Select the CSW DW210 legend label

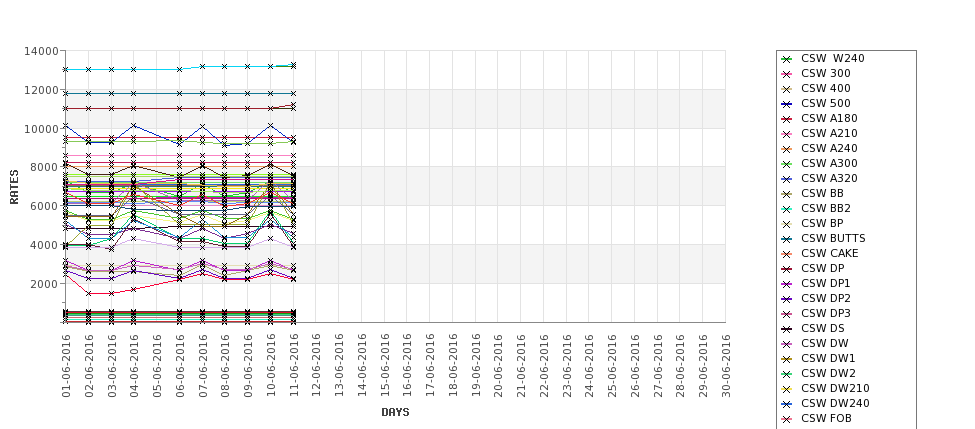click(835, 388)
